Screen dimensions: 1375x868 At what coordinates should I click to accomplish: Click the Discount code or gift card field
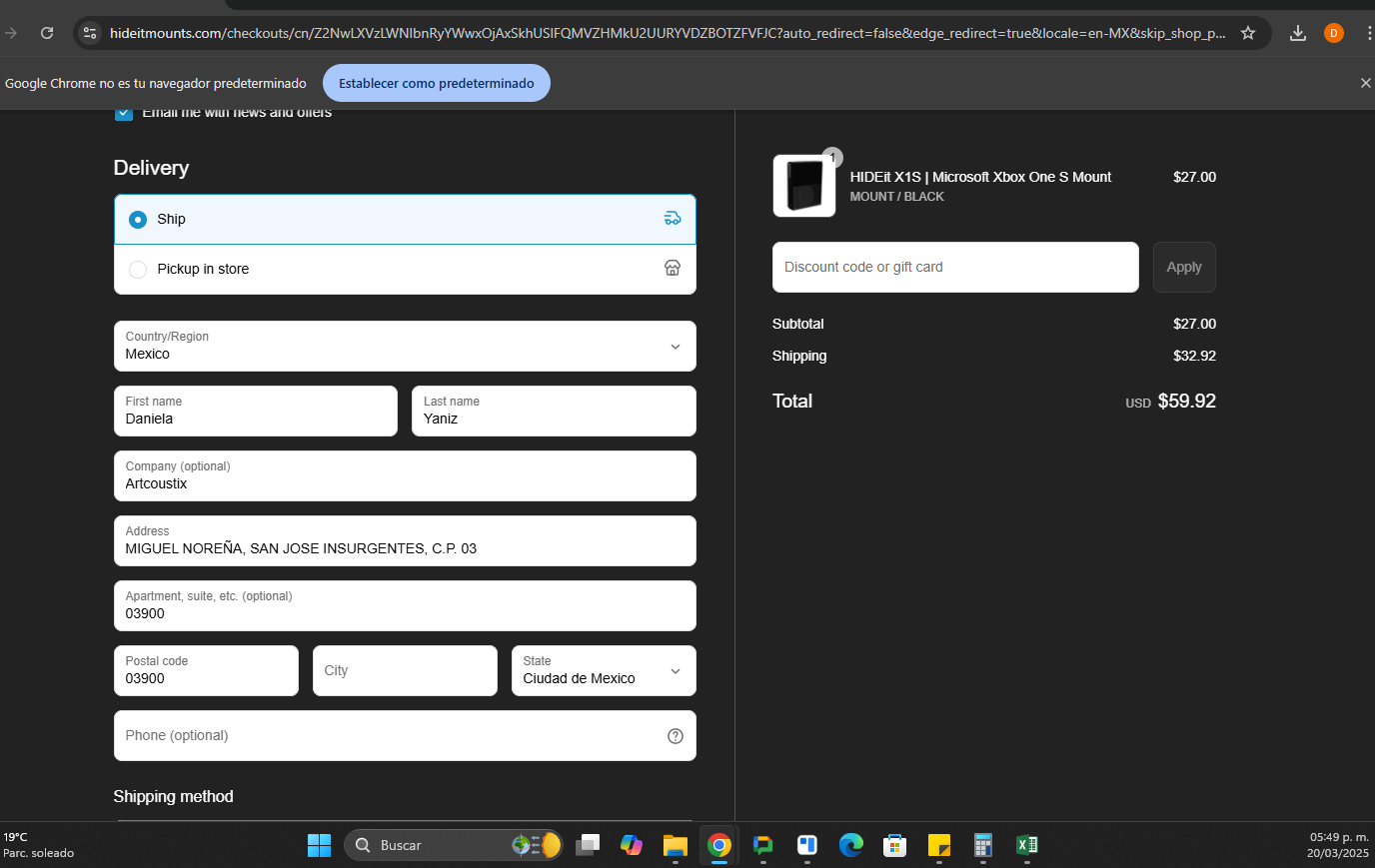955,267
